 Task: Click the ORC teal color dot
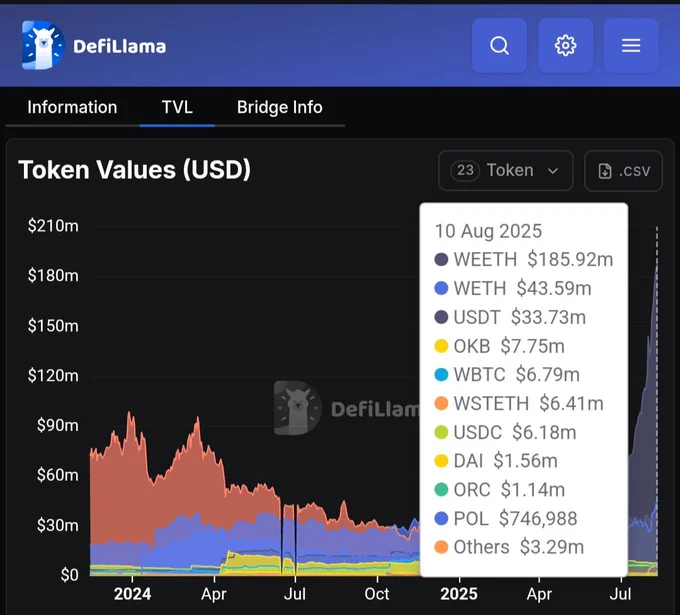coord(441,490)
